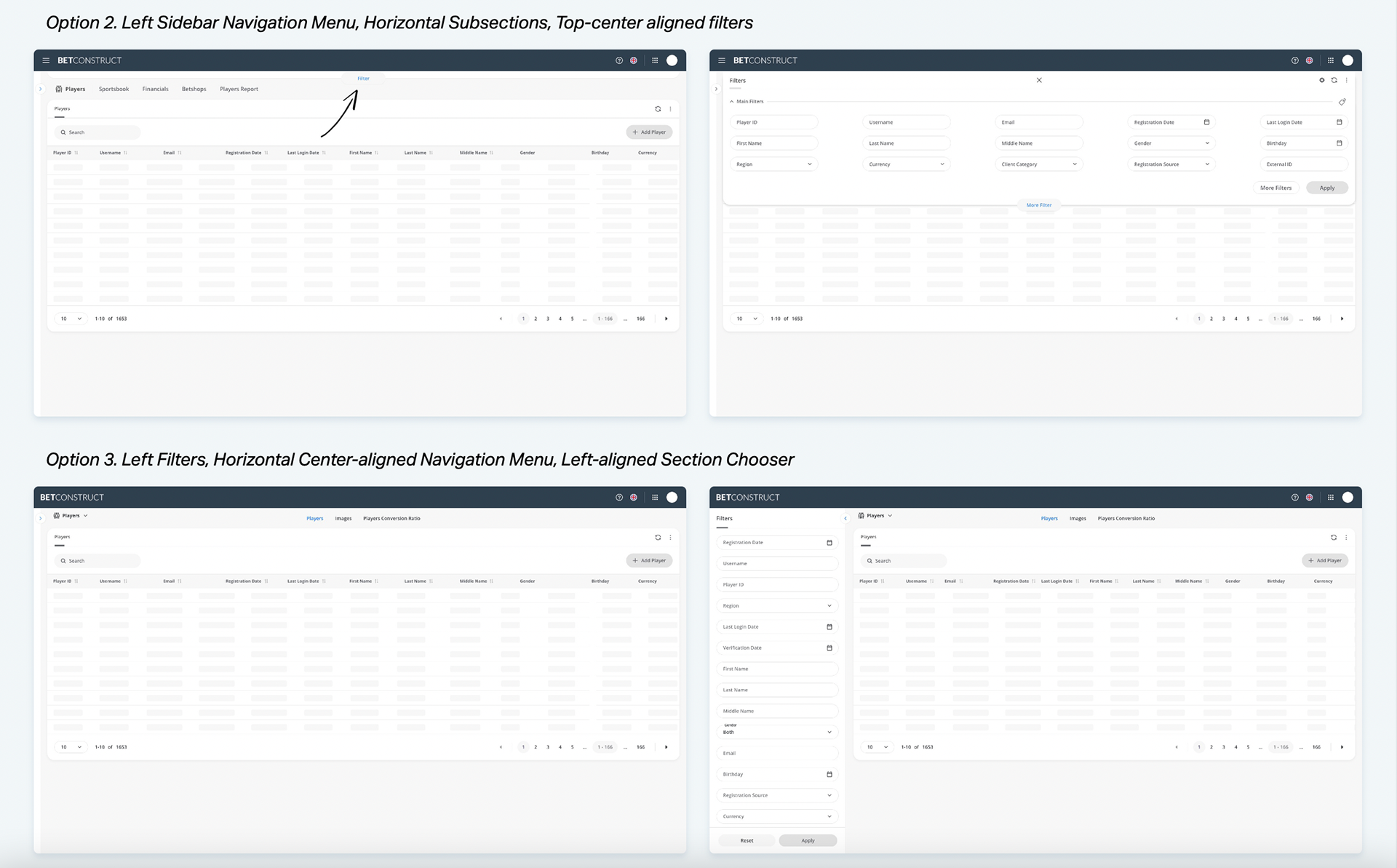1397x868 pixels.
Task: Click the blue Filter link the arrow points to
Action: tap(363, 79)
